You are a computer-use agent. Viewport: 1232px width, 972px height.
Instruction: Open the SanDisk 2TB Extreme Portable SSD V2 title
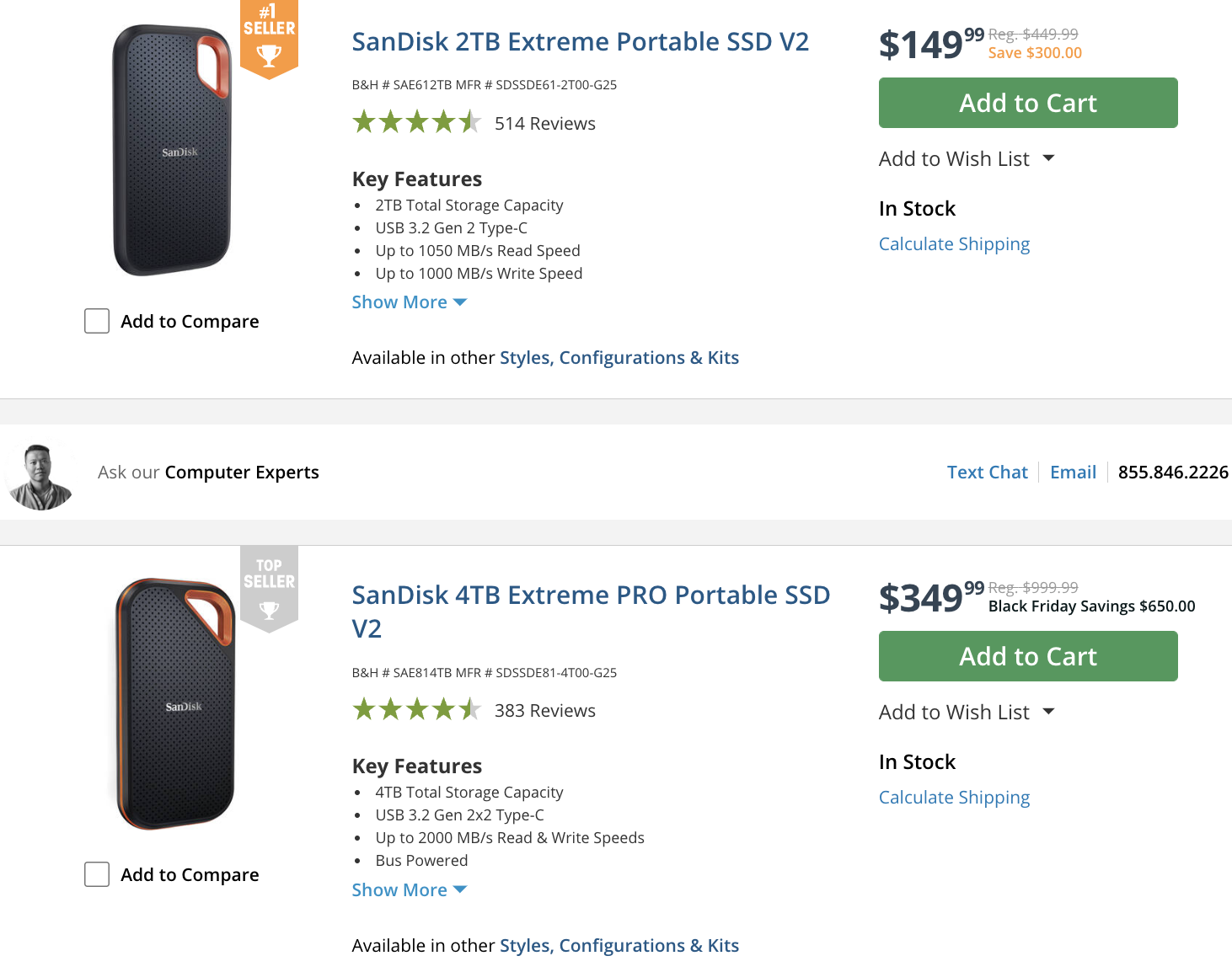coord(580,41)
